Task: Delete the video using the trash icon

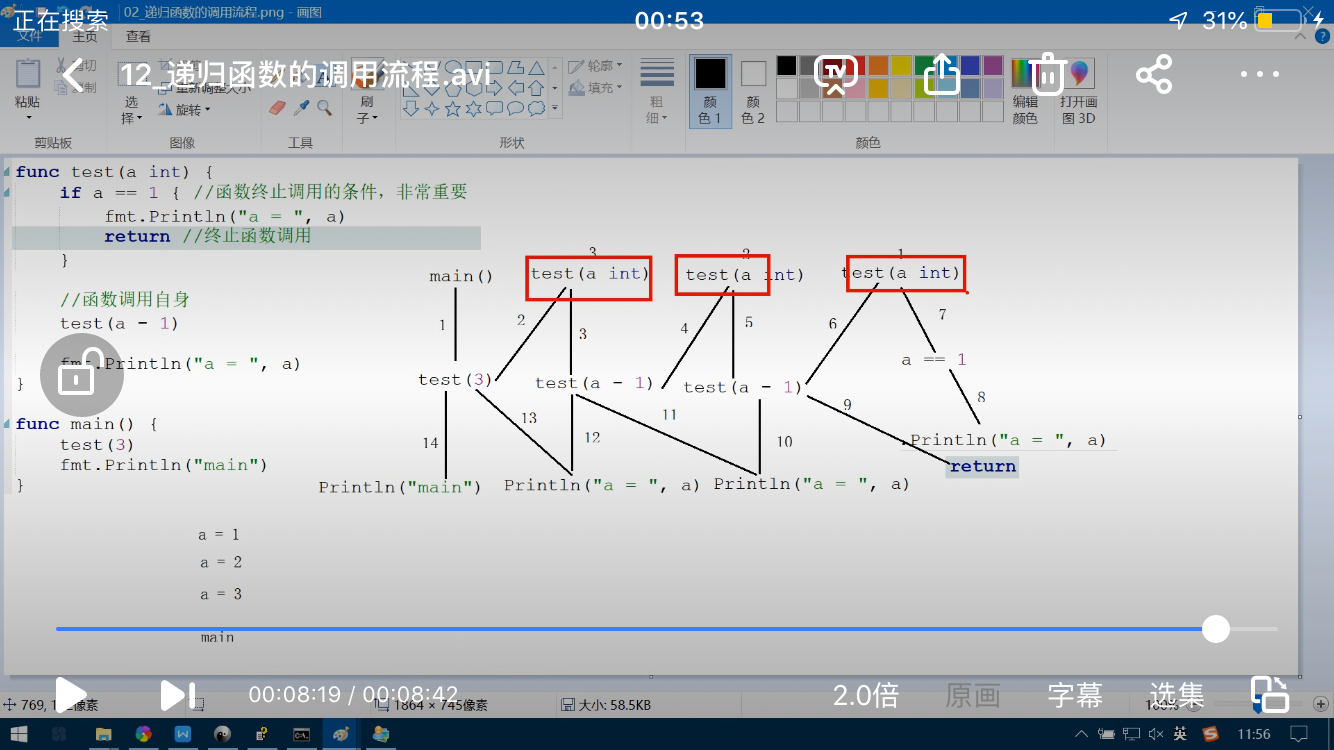Action: [x=1047, y=73]
